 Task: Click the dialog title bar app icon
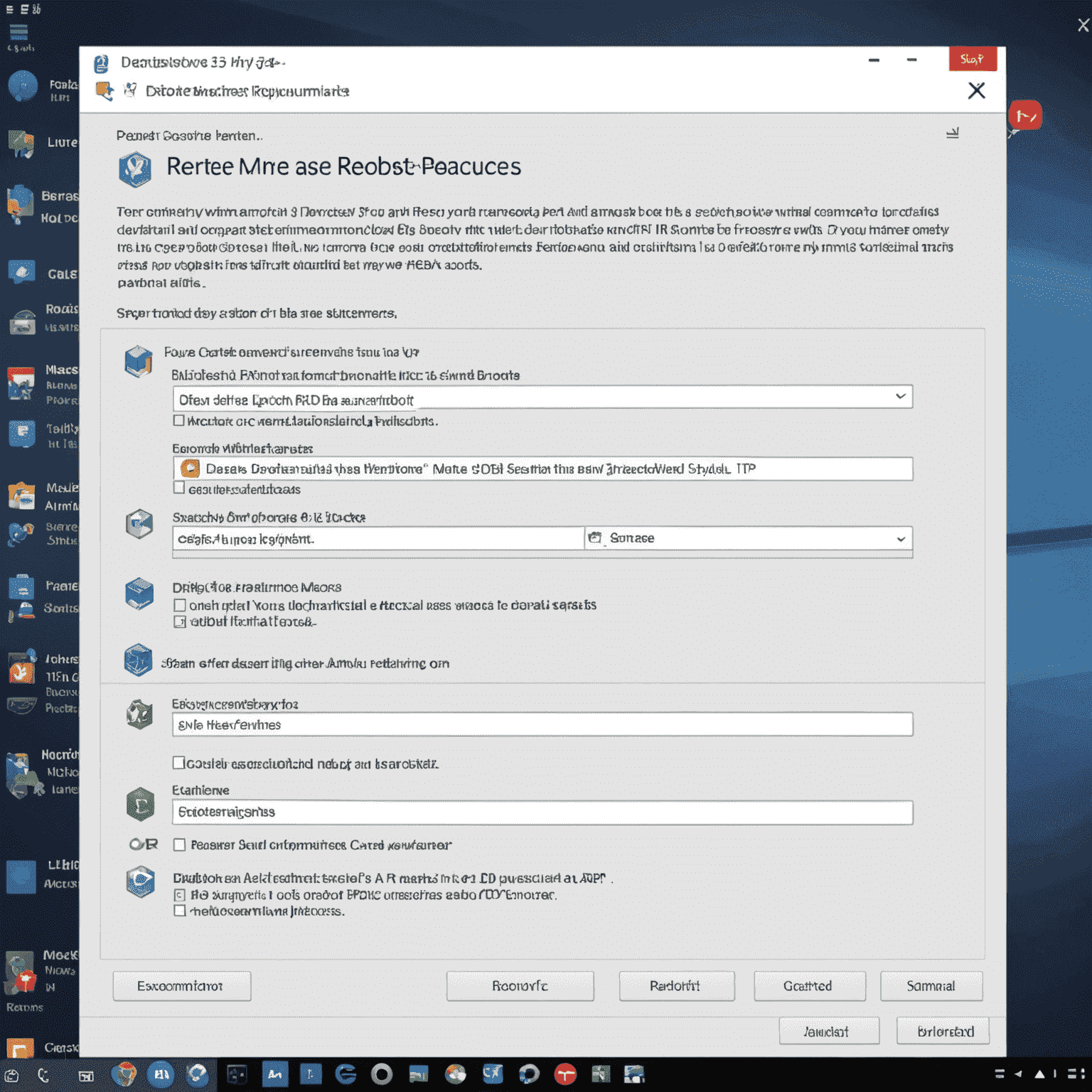point(101,64)
